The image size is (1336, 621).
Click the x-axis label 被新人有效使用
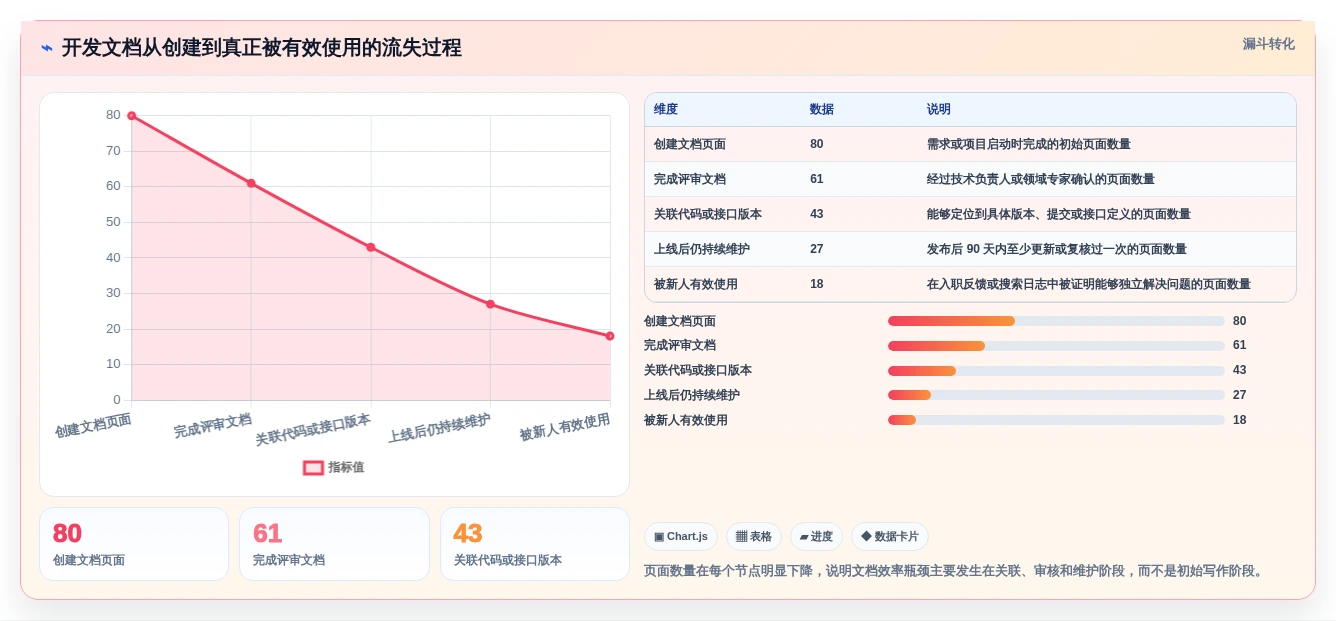[x=565, y=428]
